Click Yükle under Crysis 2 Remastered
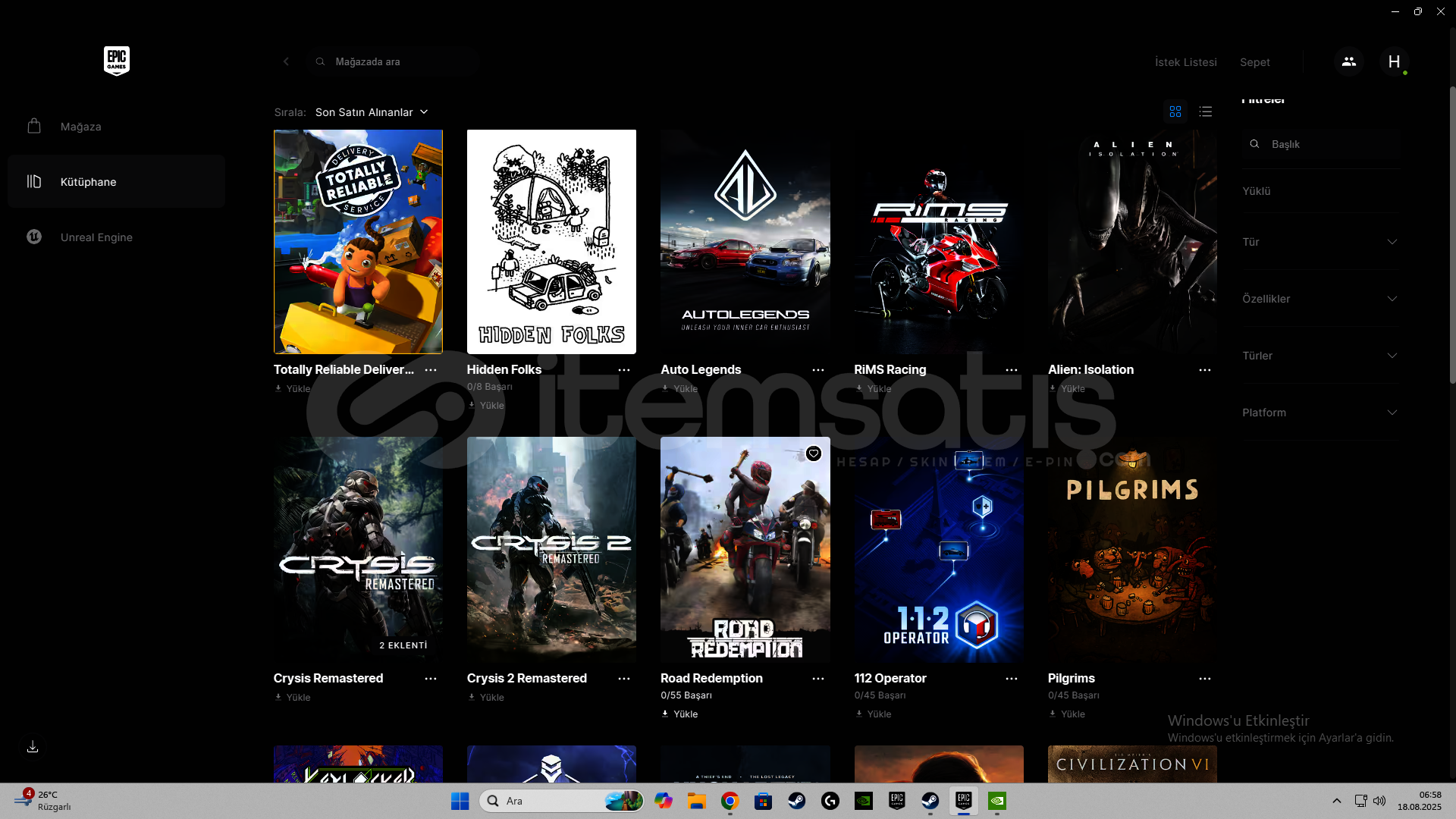Screen dimensions: 1456x819 coord(486,698)
